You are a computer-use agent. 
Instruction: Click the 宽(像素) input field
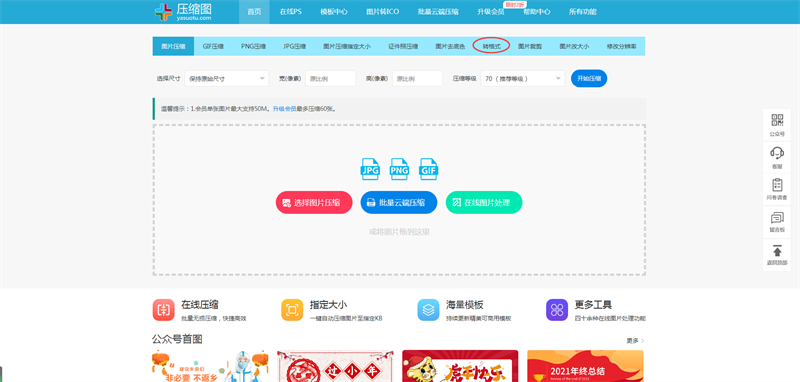pos(330,79)
